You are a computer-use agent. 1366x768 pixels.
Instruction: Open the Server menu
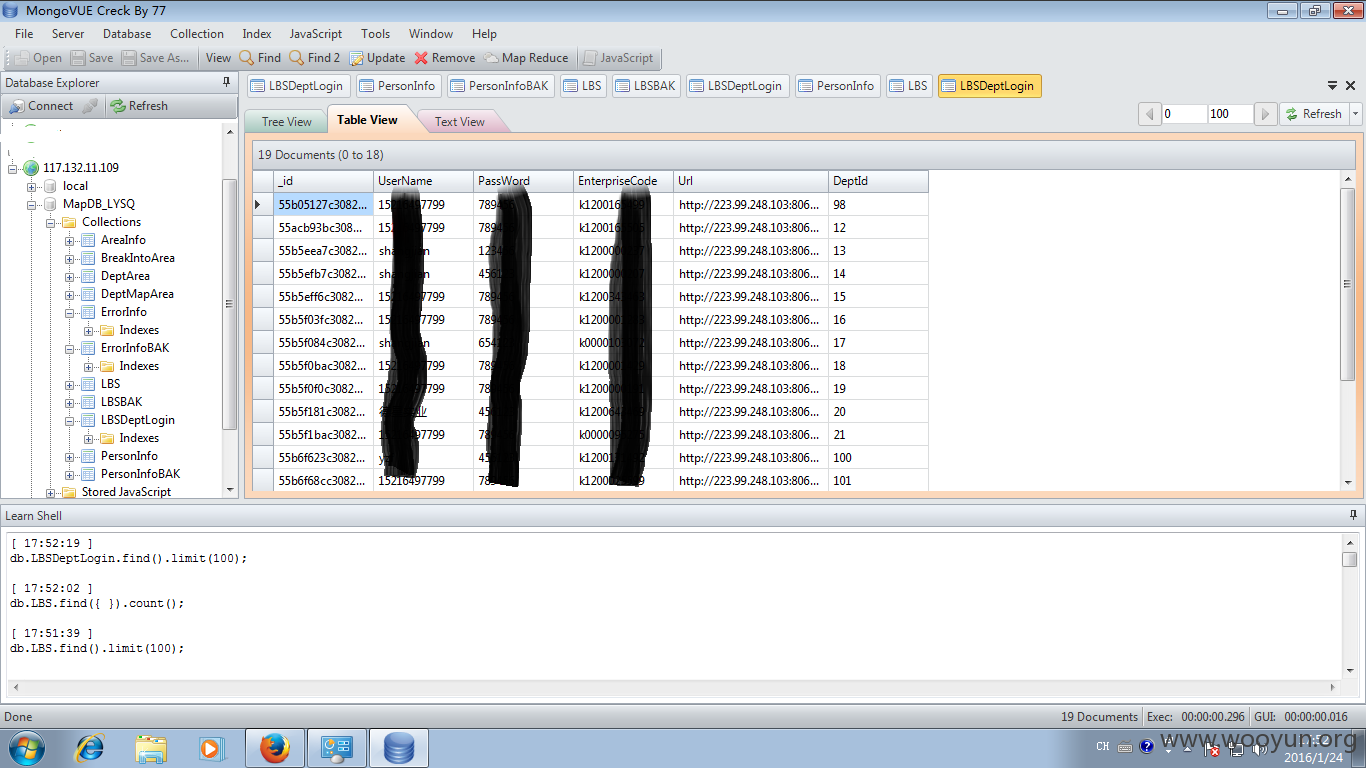pos(68,33)
